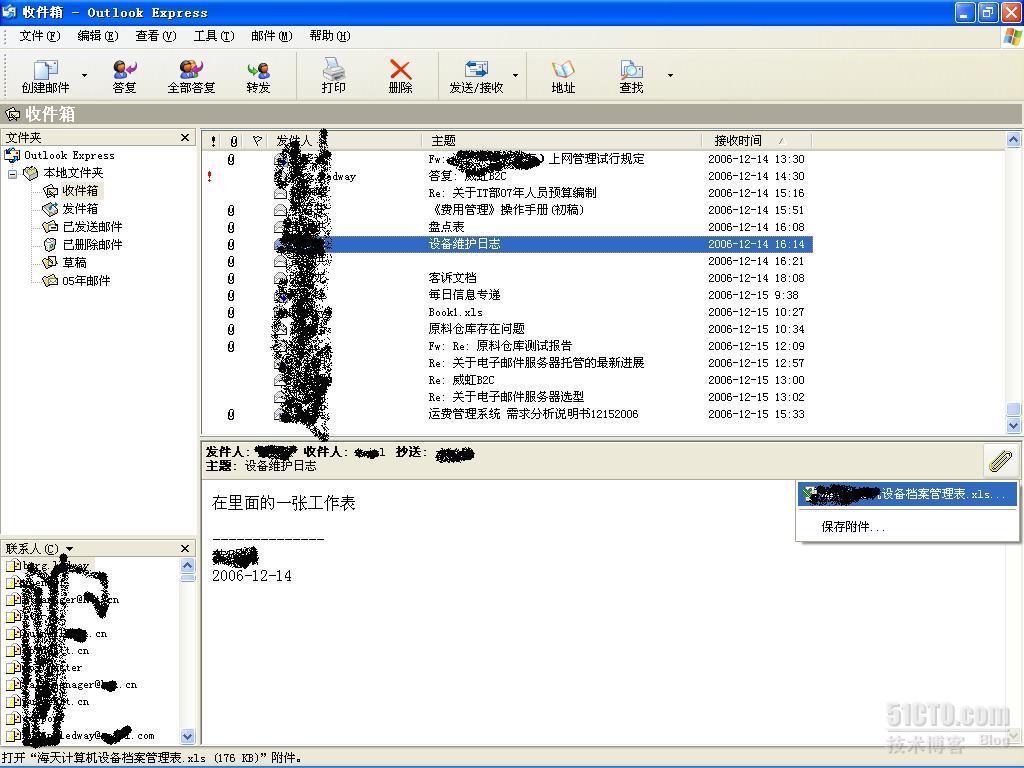The height and width of the screenshot is (768, 1024).
Task: Open the 工具(T) menu
Action: pyautogui.click(x=214, y=36)
